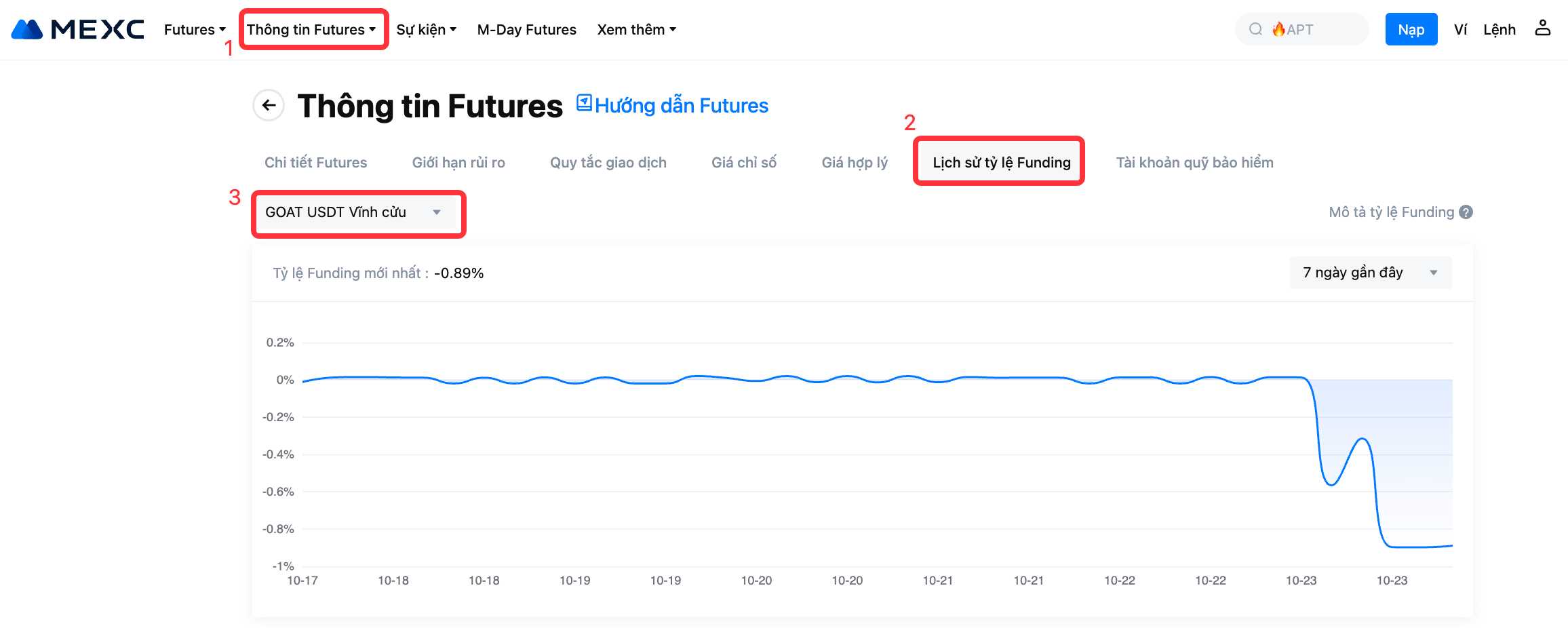
Task: Open M-Day Futures page
Action: pyautogui.click(x=526, y=30)
